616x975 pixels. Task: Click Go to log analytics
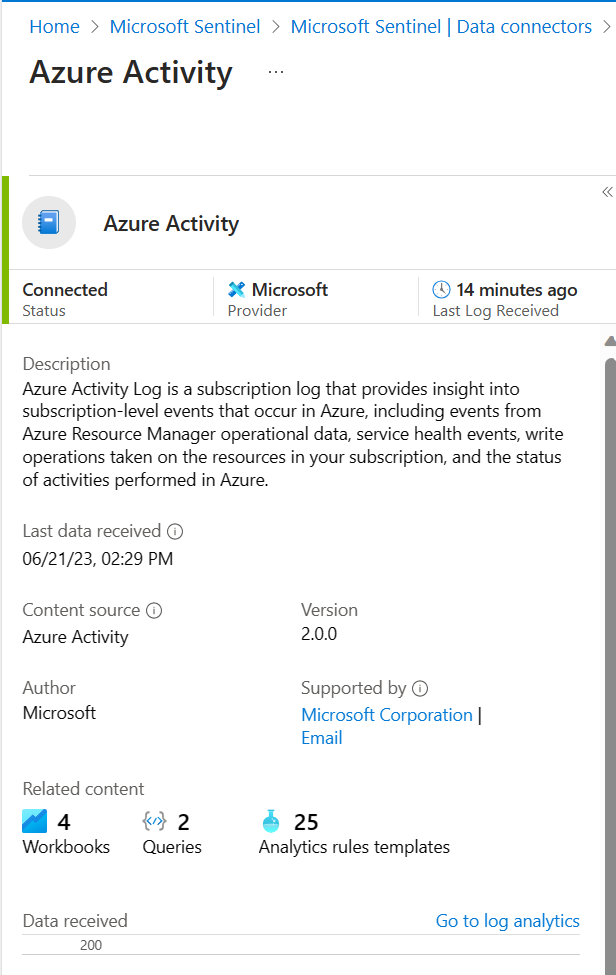point(507,921)
